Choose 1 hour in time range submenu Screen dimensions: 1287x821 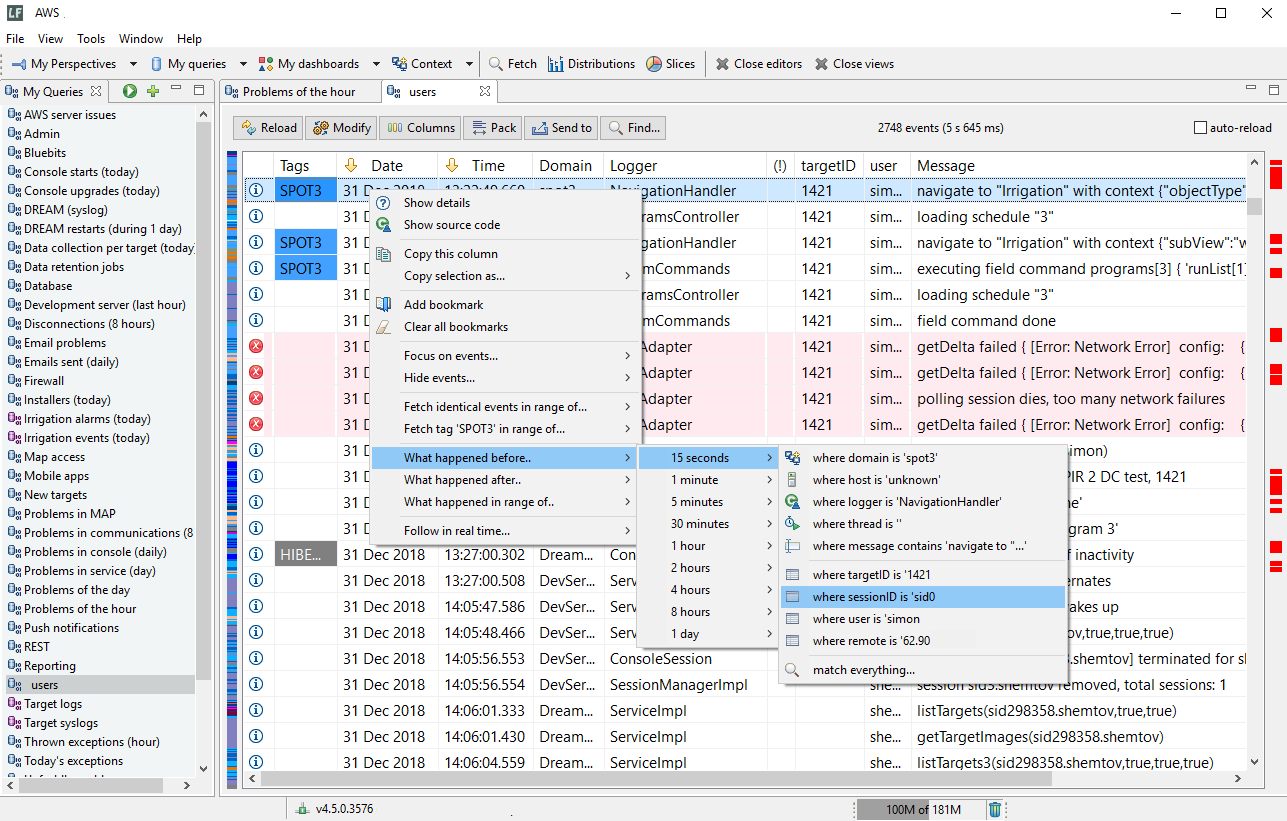pyautogui.click(x=708, y=546)
